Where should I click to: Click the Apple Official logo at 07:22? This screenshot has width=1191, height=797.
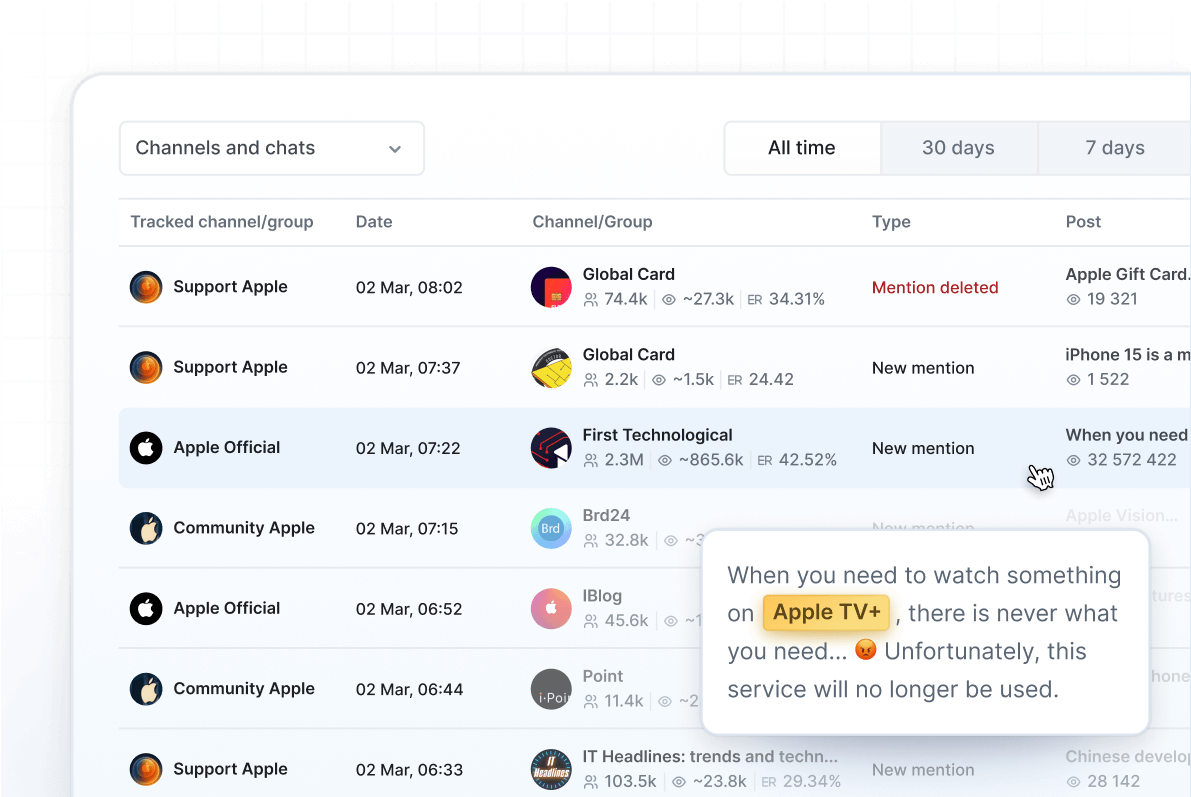coord(146,448)
